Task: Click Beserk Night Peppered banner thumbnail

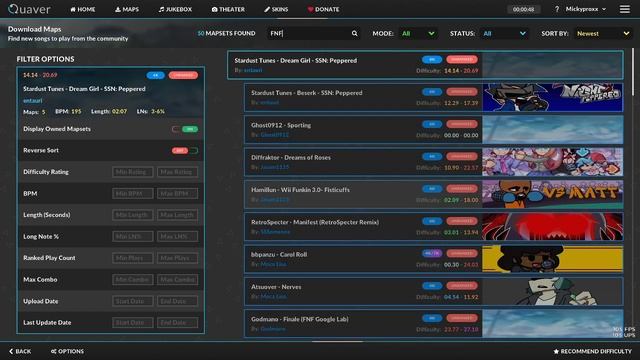Action: (553, 98)
